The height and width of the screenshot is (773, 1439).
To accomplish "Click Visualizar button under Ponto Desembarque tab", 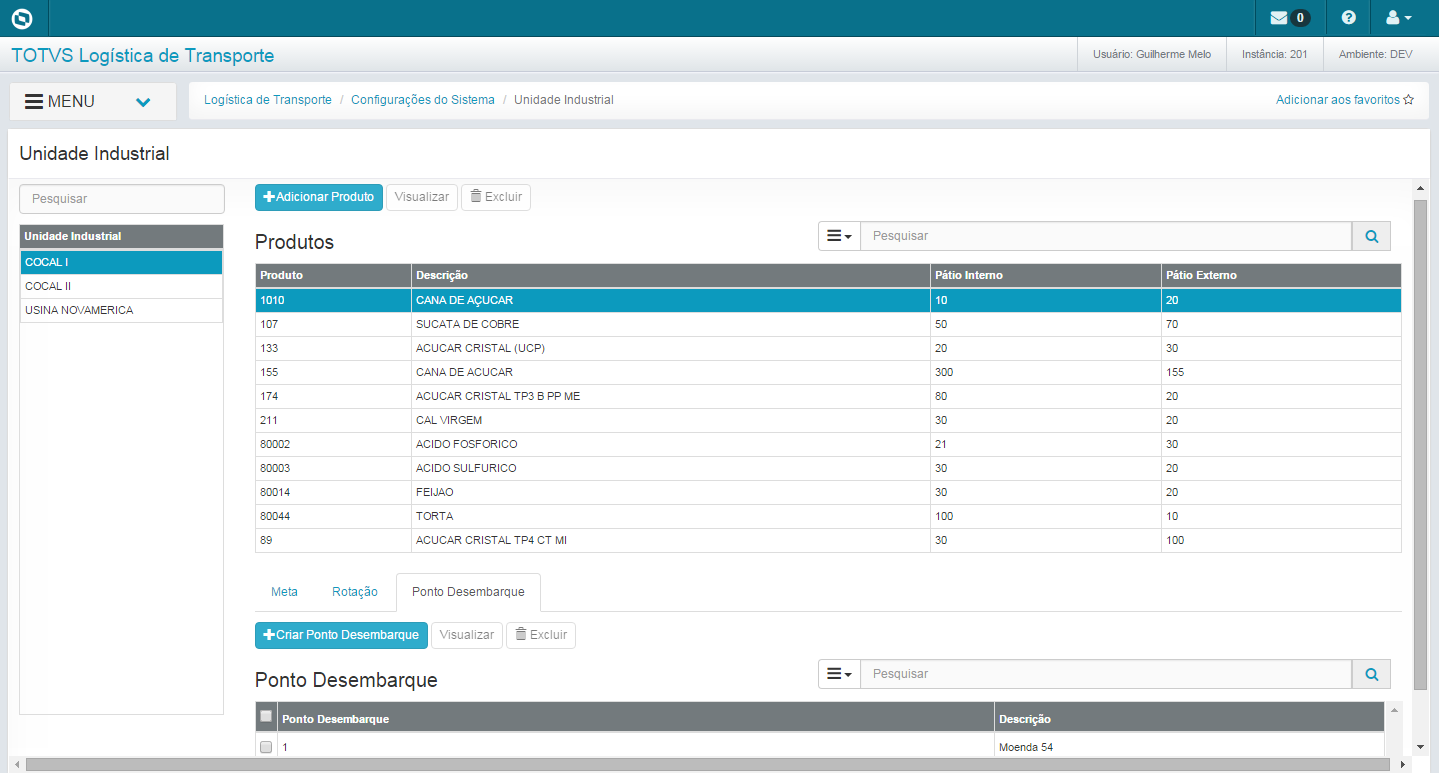I will (x=467, y=635).
